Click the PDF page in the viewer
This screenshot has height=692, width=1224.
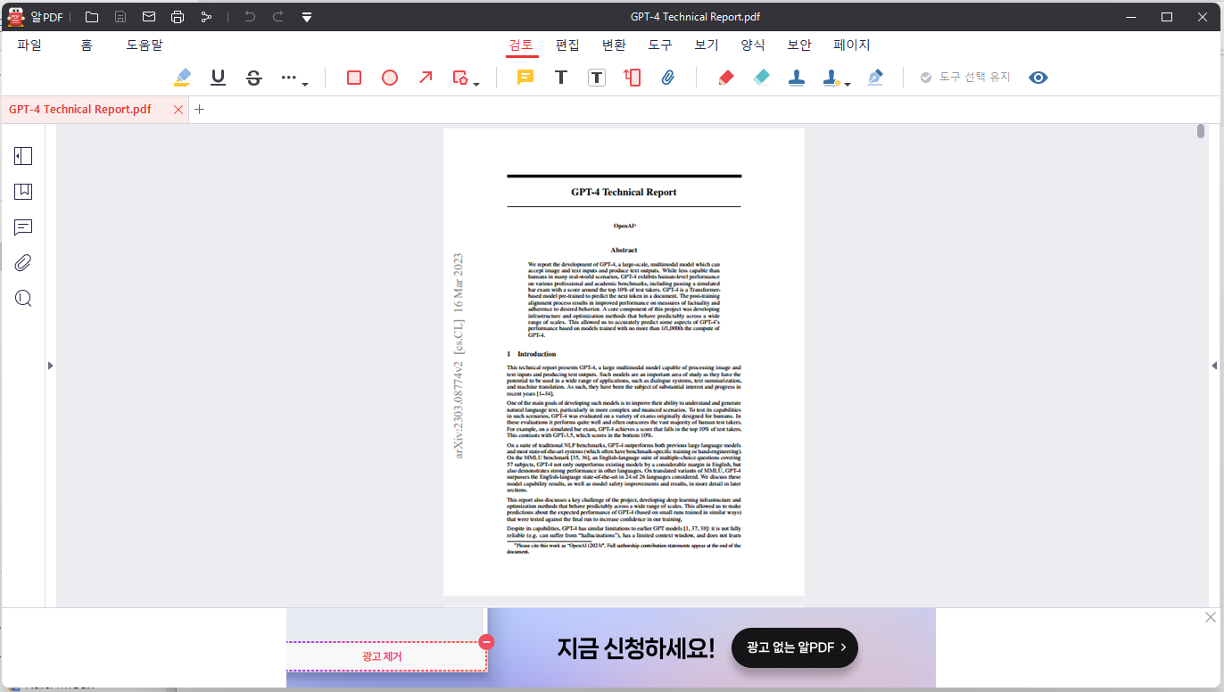pos(624,362)
